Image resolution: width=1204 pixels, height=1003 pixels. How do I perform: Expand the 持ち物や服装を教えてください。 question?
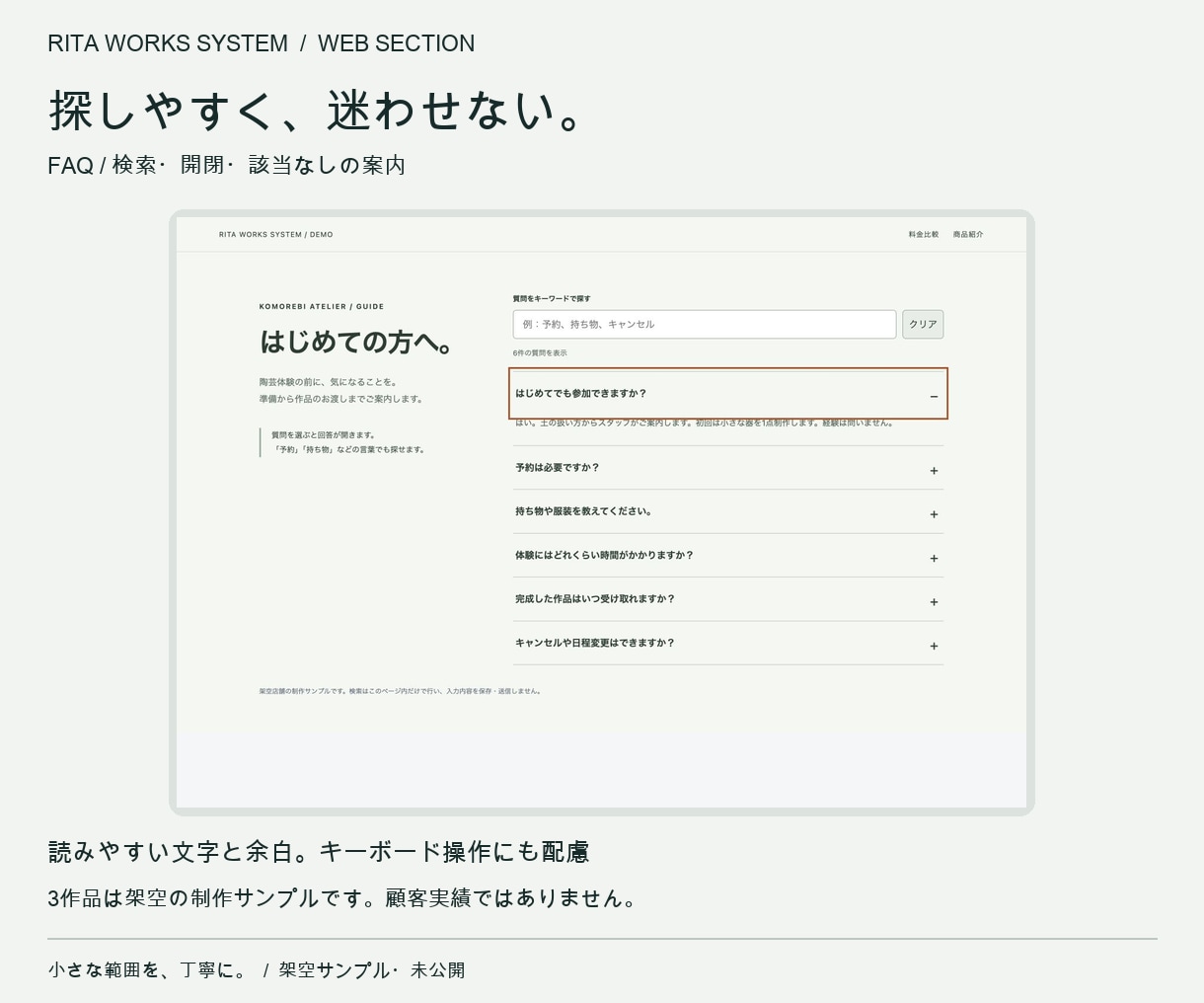(x=728, y=512)
